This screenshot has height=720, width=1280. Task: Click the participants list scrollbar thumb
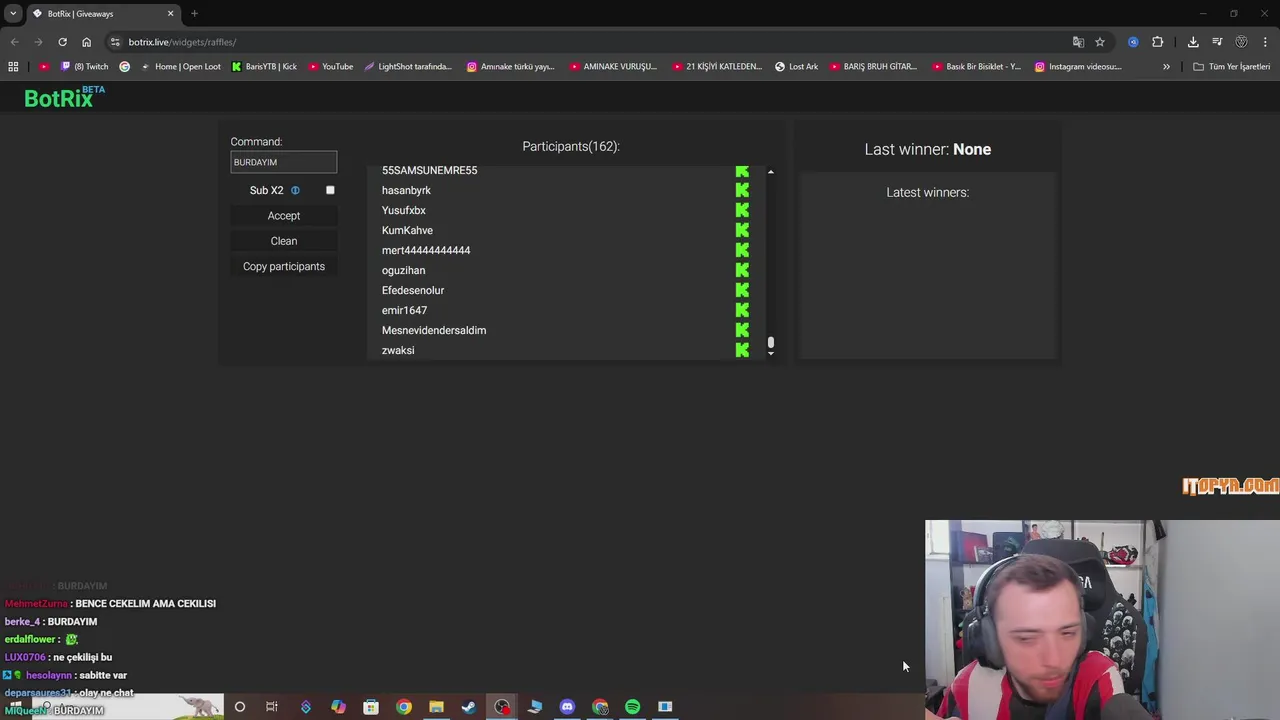click(x=771, y=343)
